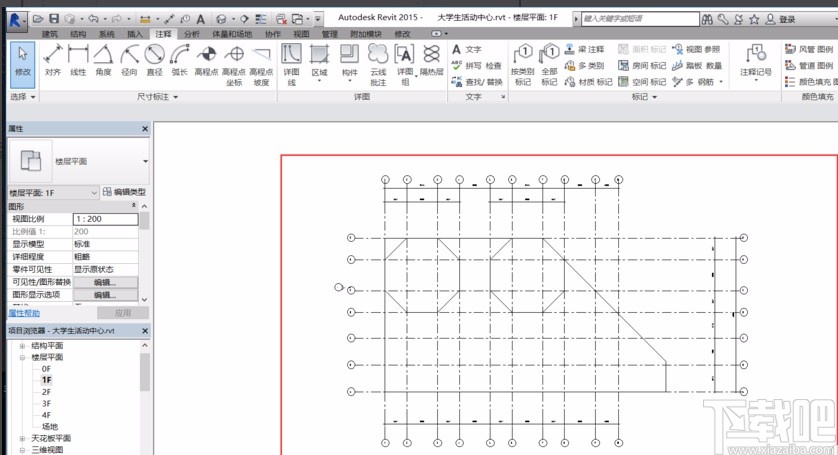Switch to the 建筑 ribbon tab

pyautogui.click(x=50, y=34)
